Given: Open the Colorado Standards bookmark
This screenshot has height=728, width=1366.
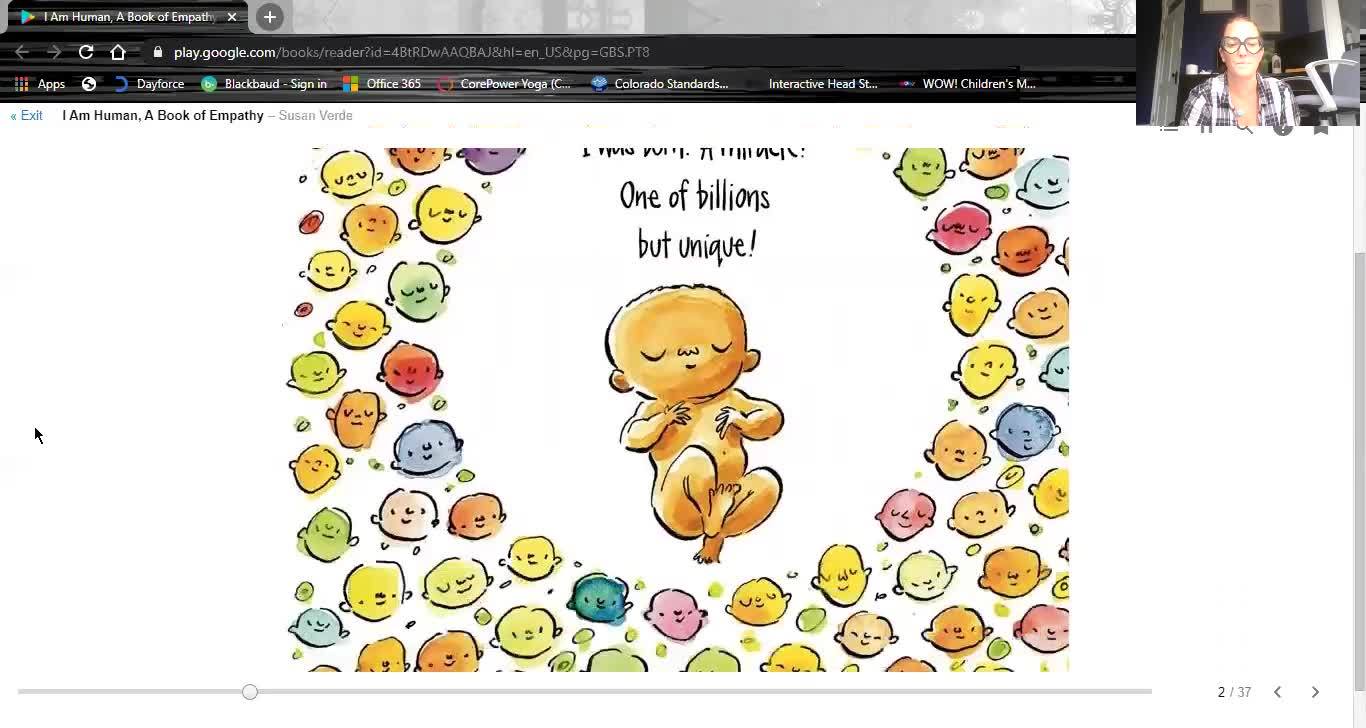Looking at the screenshot, I should [x=660, y=84].
